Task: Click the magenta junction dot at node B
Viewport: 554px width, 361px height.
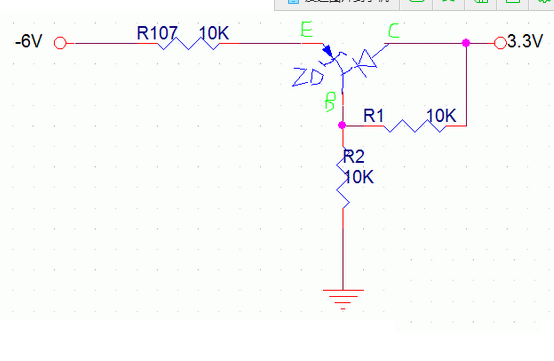Action: coord(342,125)
